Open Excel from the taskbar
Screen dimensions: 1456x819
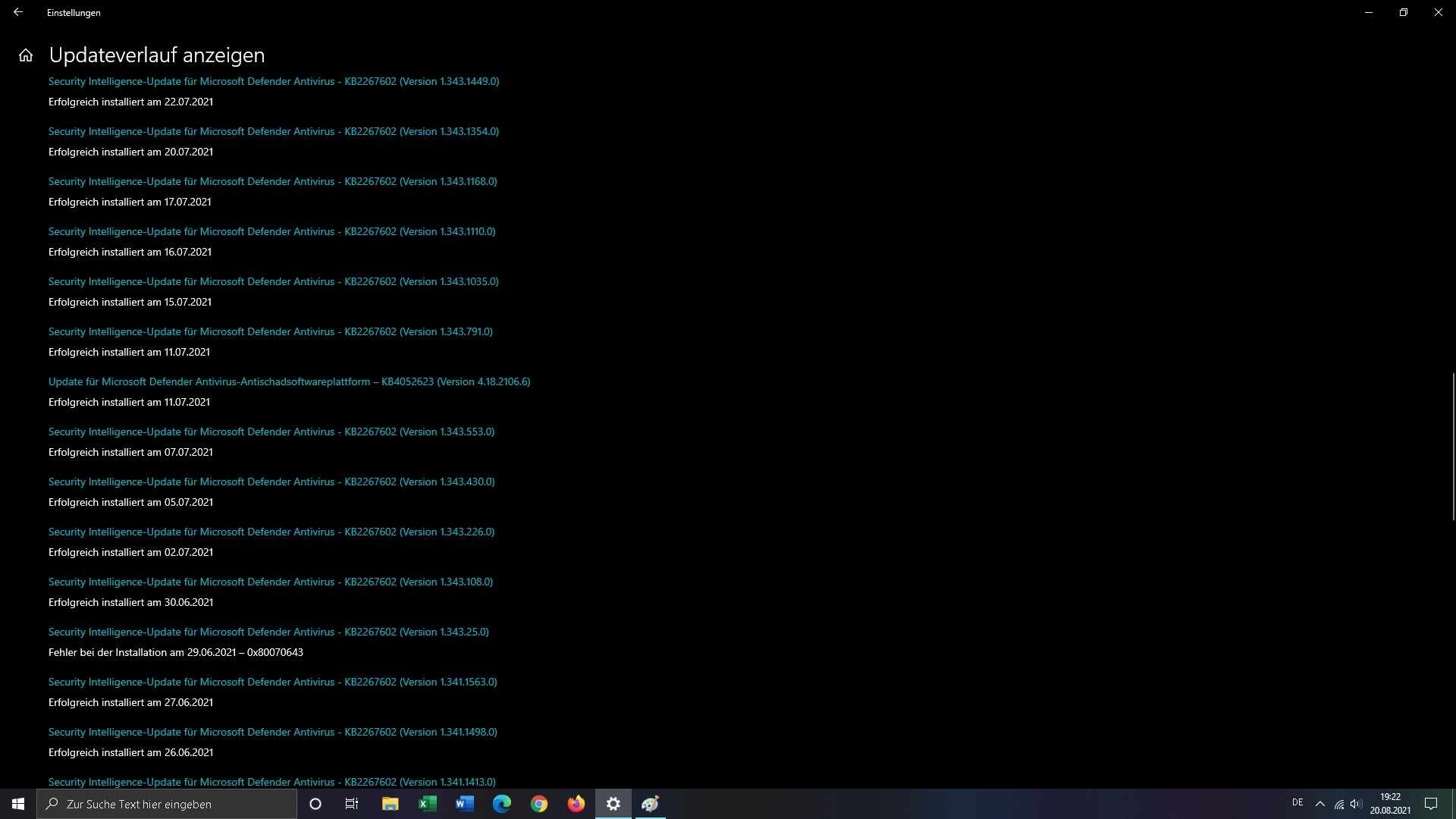tap(427, 804)
